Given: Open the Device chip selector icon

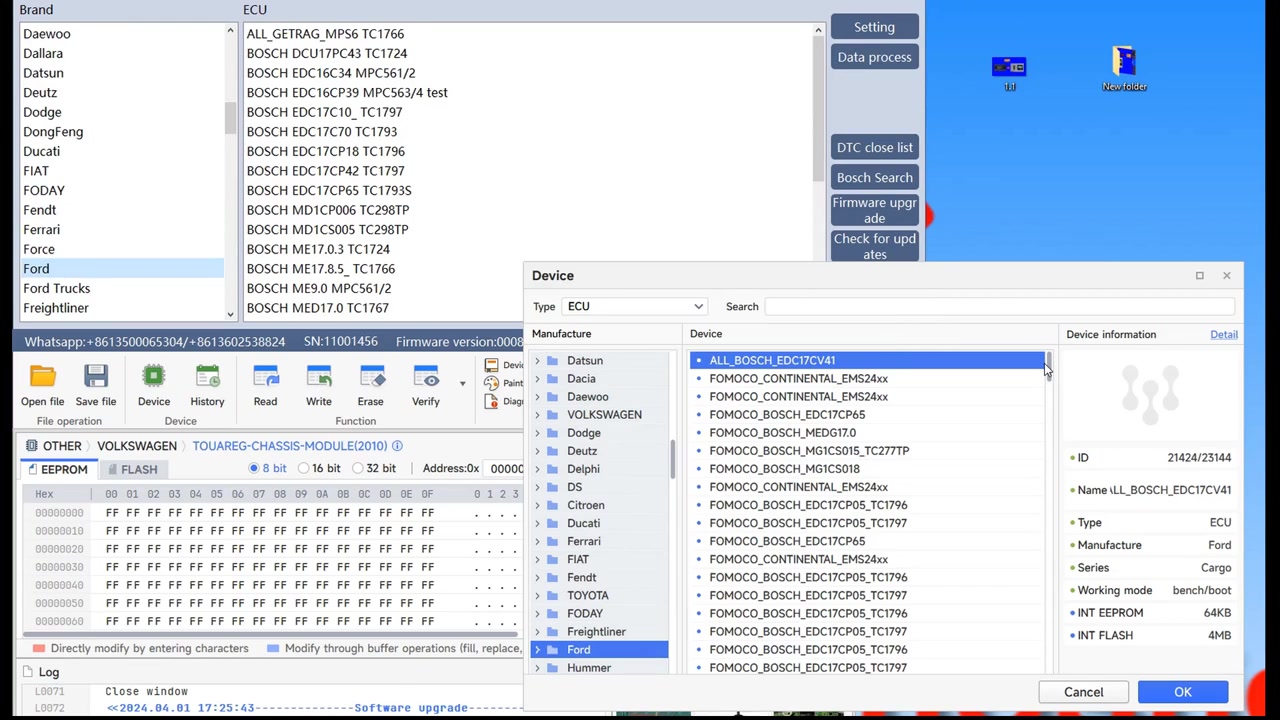Looking at the screenshot, I should 154,377.
